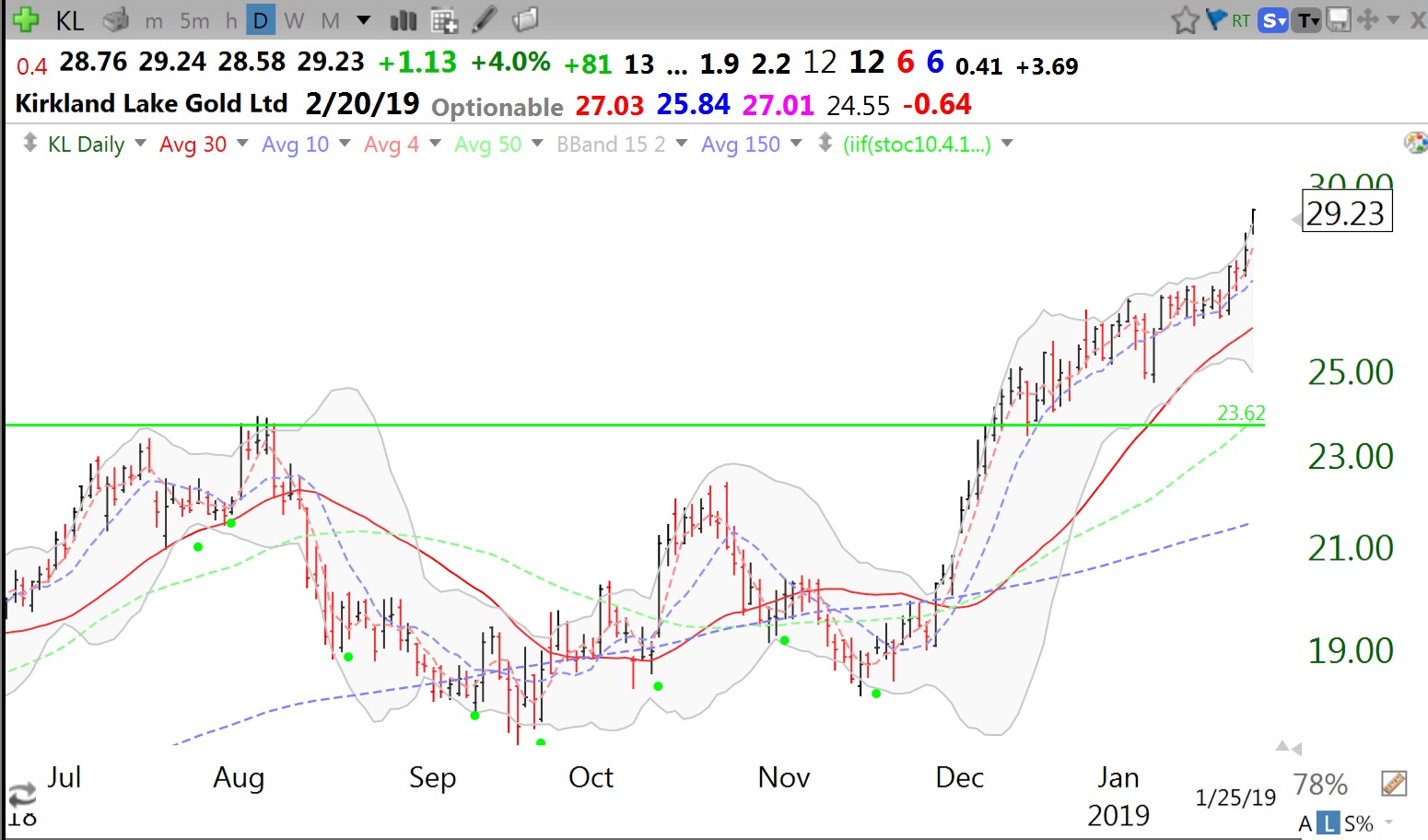
Task: Open the chart template folder icon
Action: click(525, 19)
